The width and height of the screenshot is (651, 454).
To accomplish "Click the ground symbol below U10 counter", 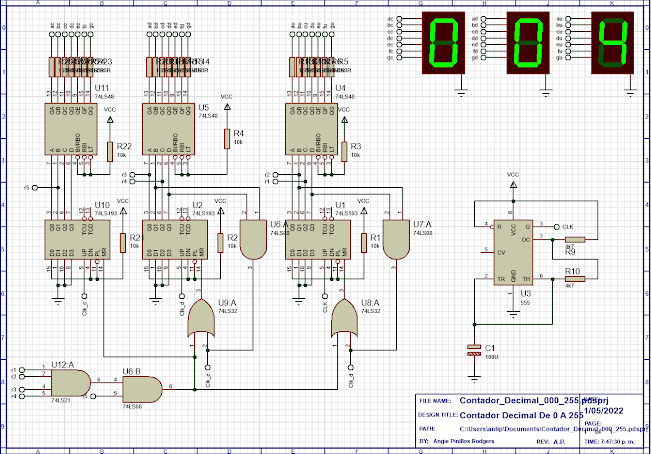I will click(58, 301).
